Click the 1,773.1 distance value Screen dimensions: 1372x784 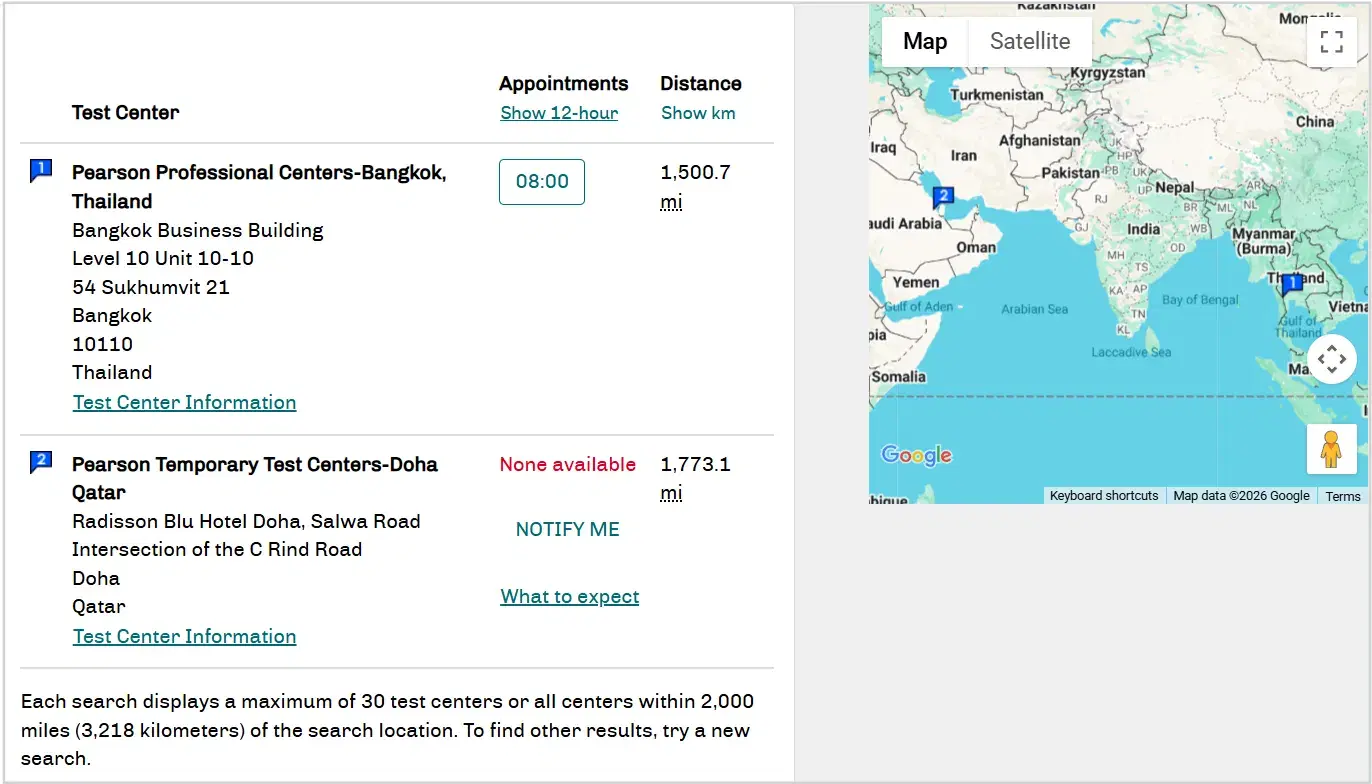pos(695,464)
